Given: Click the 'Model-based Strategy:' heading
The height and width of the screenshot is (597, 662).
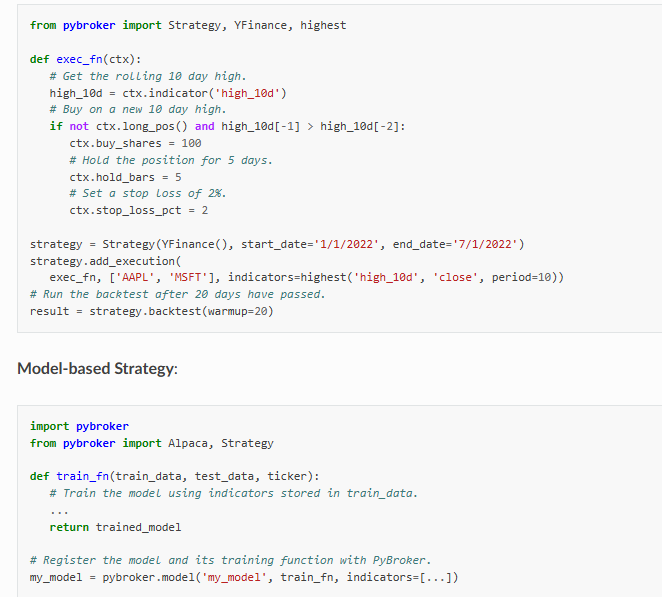Looking at the screenshot, I should [x=97, y=369].
